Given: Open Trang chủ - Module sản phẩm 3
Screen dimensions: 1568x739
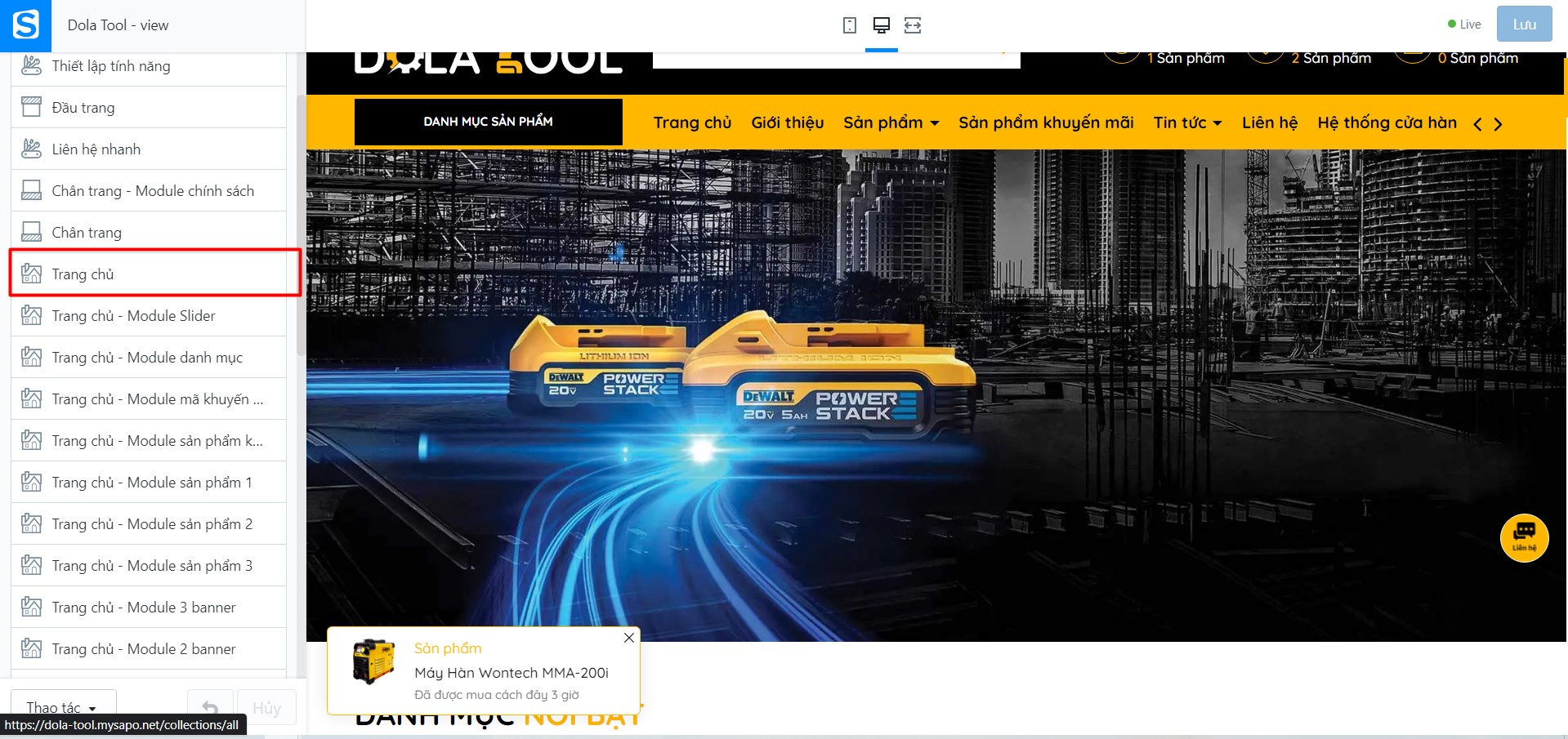Looking at the screenshot, I should pyautogui.click(x=149, y=565).
